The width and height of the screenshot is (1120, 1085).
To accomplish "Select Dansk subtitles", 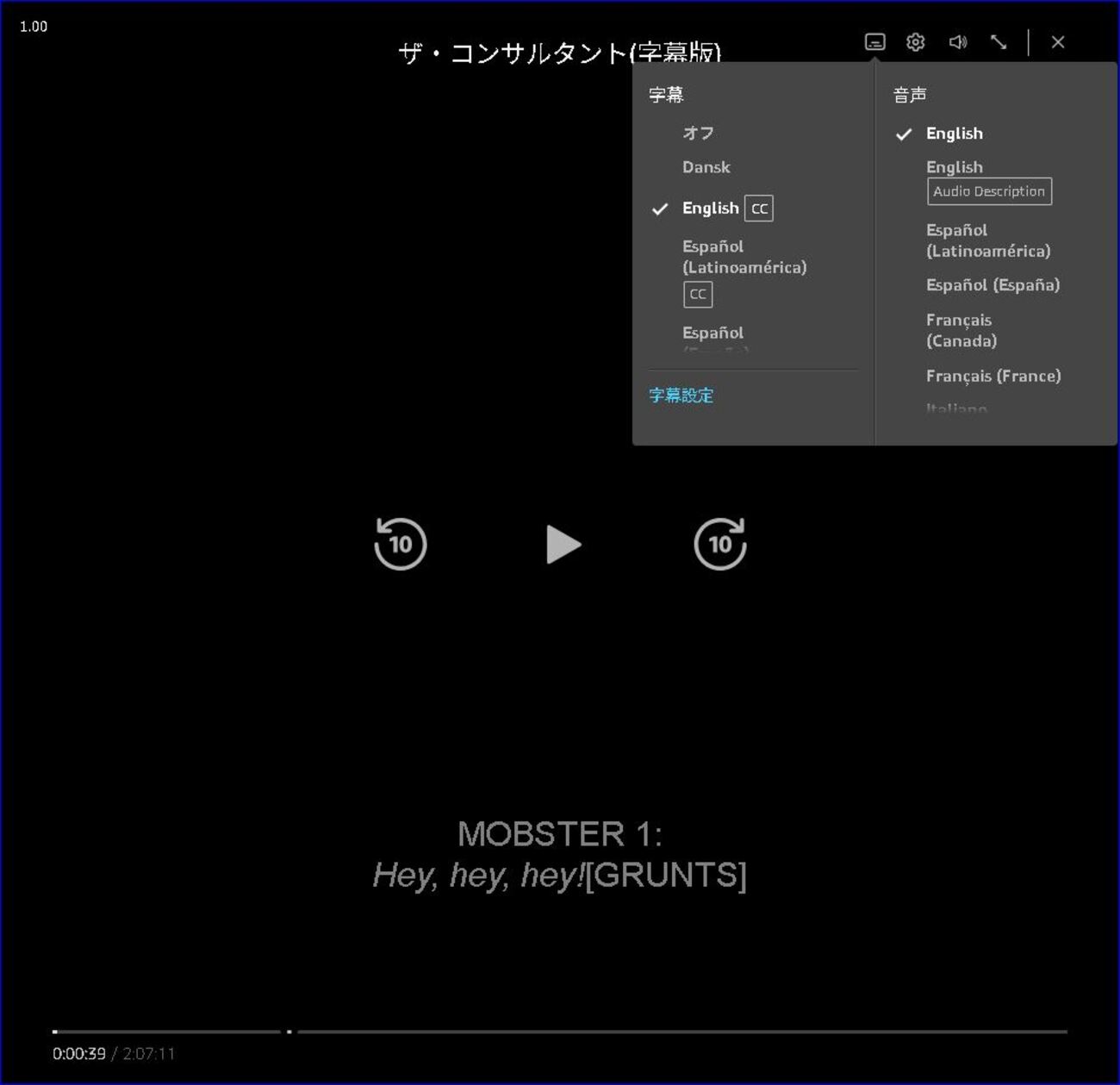I will 706,167.
